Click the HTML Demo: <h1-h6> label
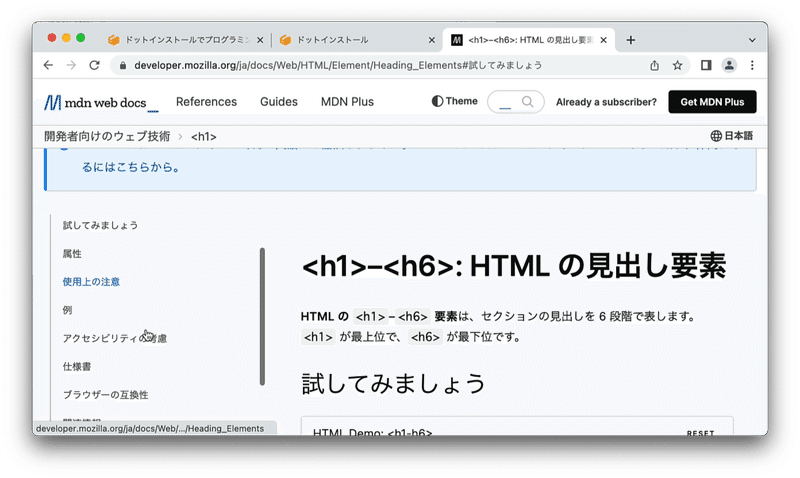The image size is (800, 478). pos(372,433)
